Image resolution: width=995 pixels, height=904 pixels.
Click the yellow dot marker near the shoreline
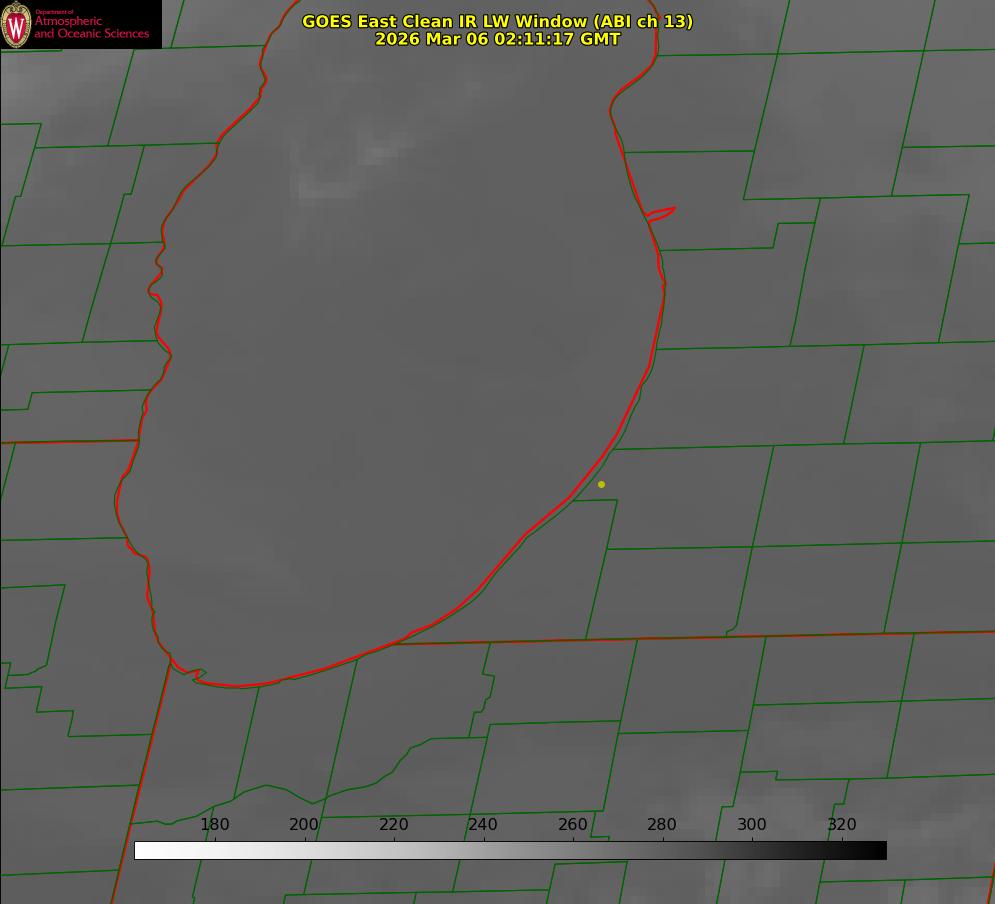[601, 484]
